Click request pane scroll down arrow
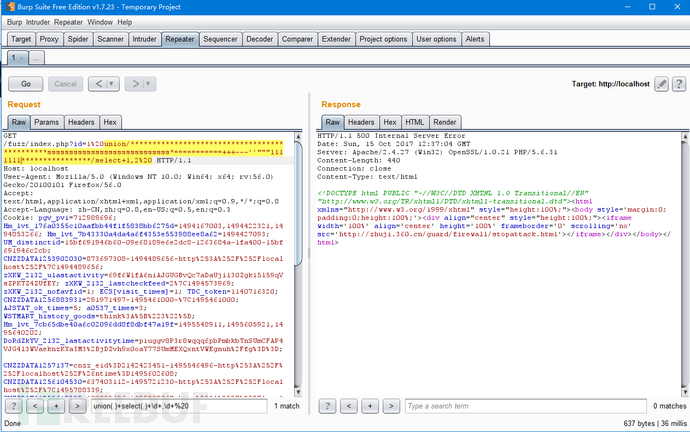 click(x=298, y=392)
